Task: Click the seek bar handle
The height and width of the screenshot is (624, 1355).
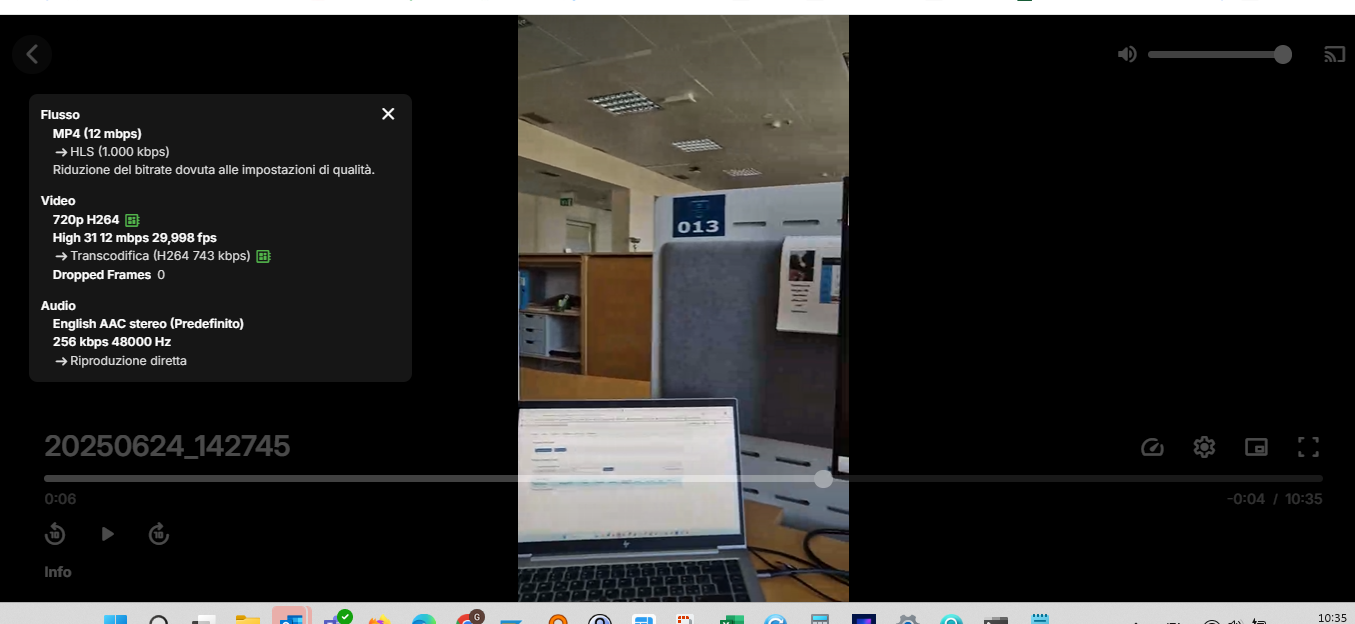Action: pos(823,479)
